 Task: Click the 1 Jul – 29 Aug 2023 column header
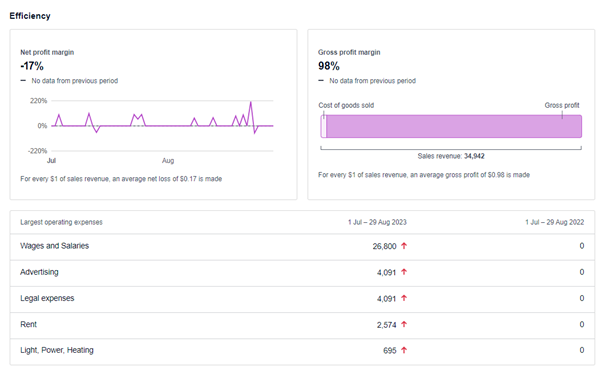pos(377,222)
